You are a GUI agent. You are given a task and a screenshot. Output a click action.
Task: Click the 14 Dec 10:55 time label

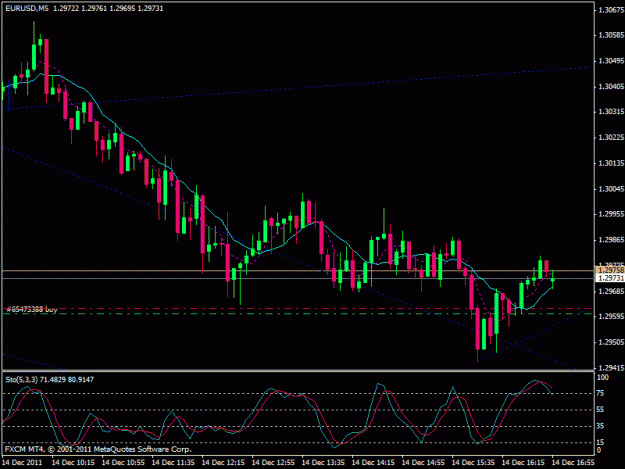123,463
